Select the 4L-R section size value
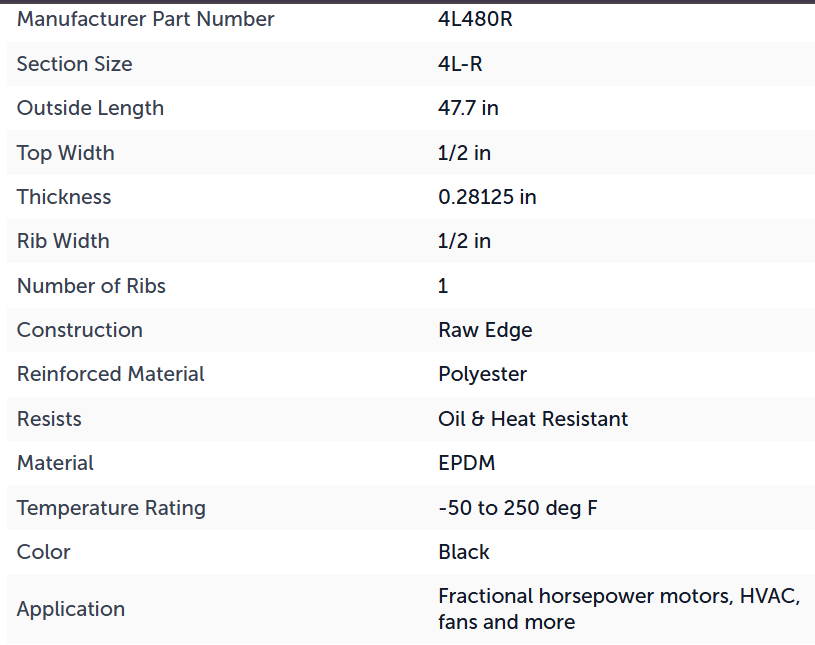Screen dimensions: 815x645 [x=460, y=64]
